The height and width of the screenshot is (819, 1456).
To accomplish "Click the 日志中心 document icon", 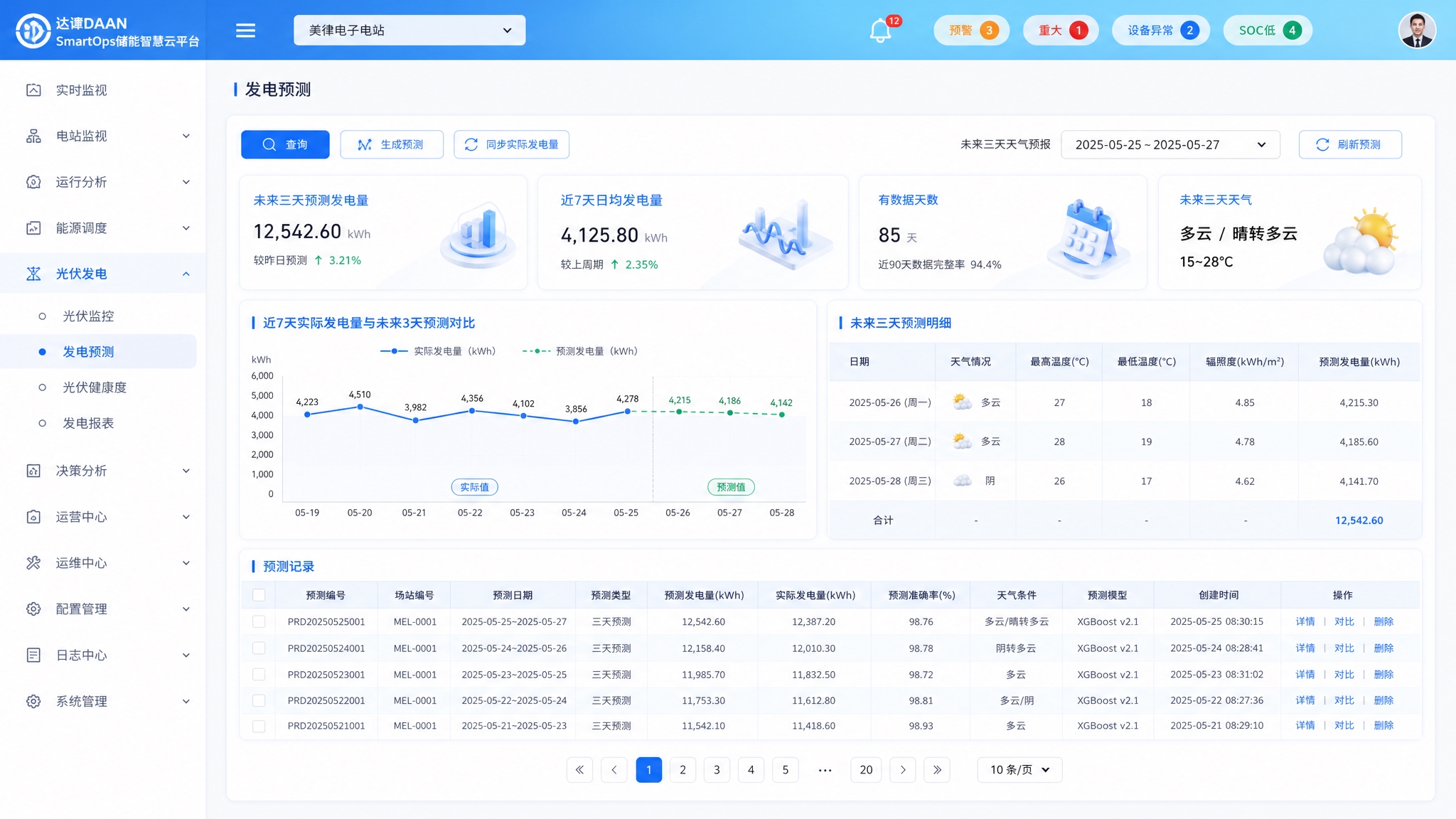I will 33,655.
